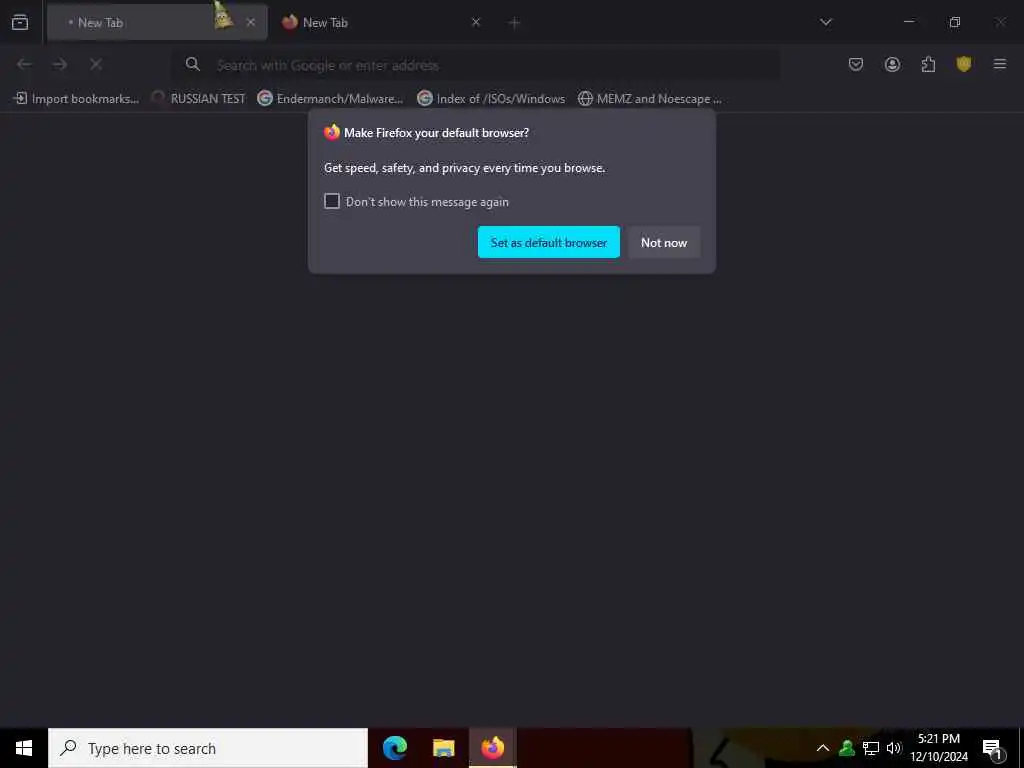Open the RUSSIAN TEST bookmark
The width and height of the screenshot is (1024, 768).
pyautogui.click(x=199, y=99)
